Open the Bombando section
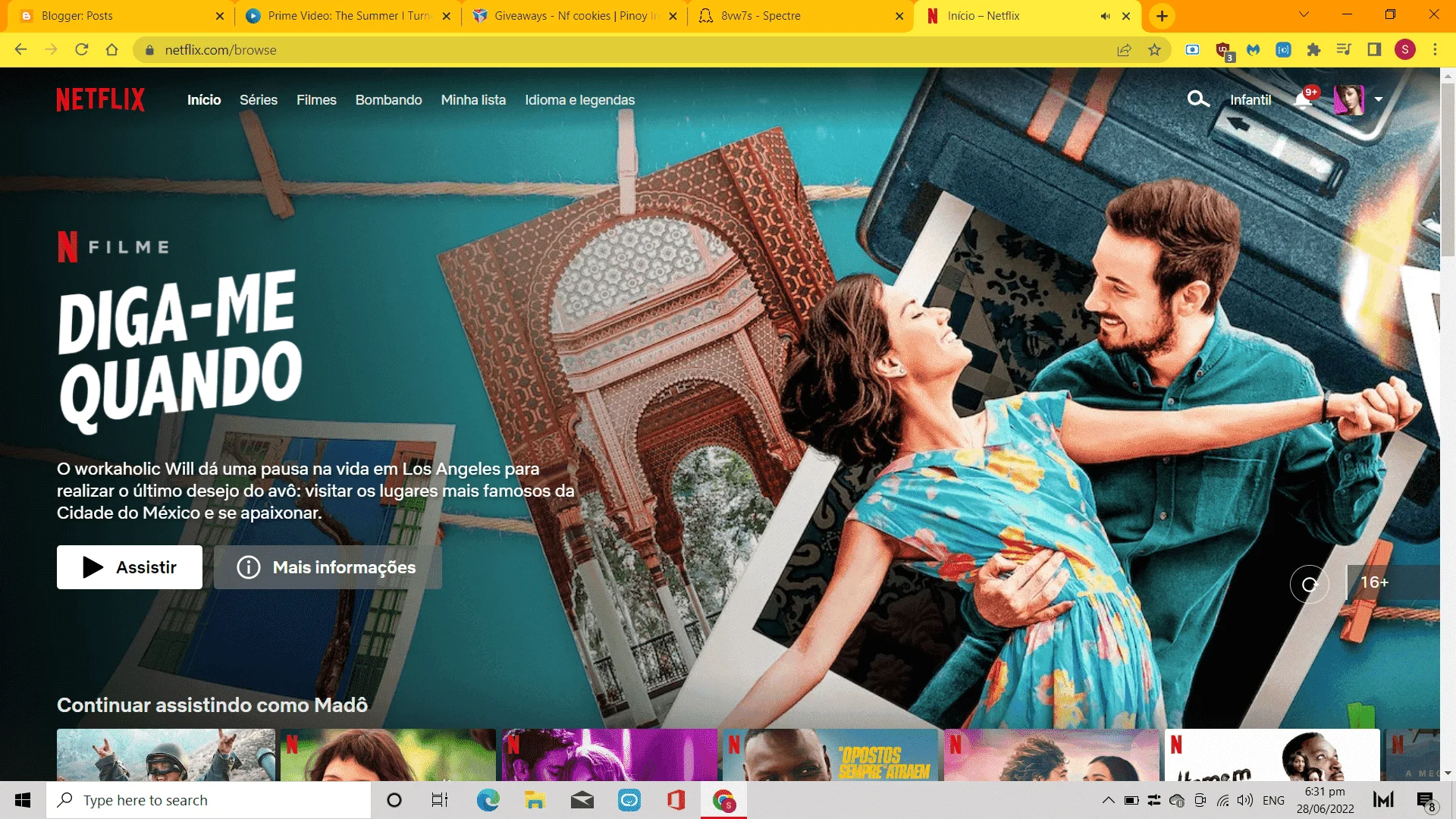The height and width of the screenshot is (819, 1456). [x=388, y=100]
